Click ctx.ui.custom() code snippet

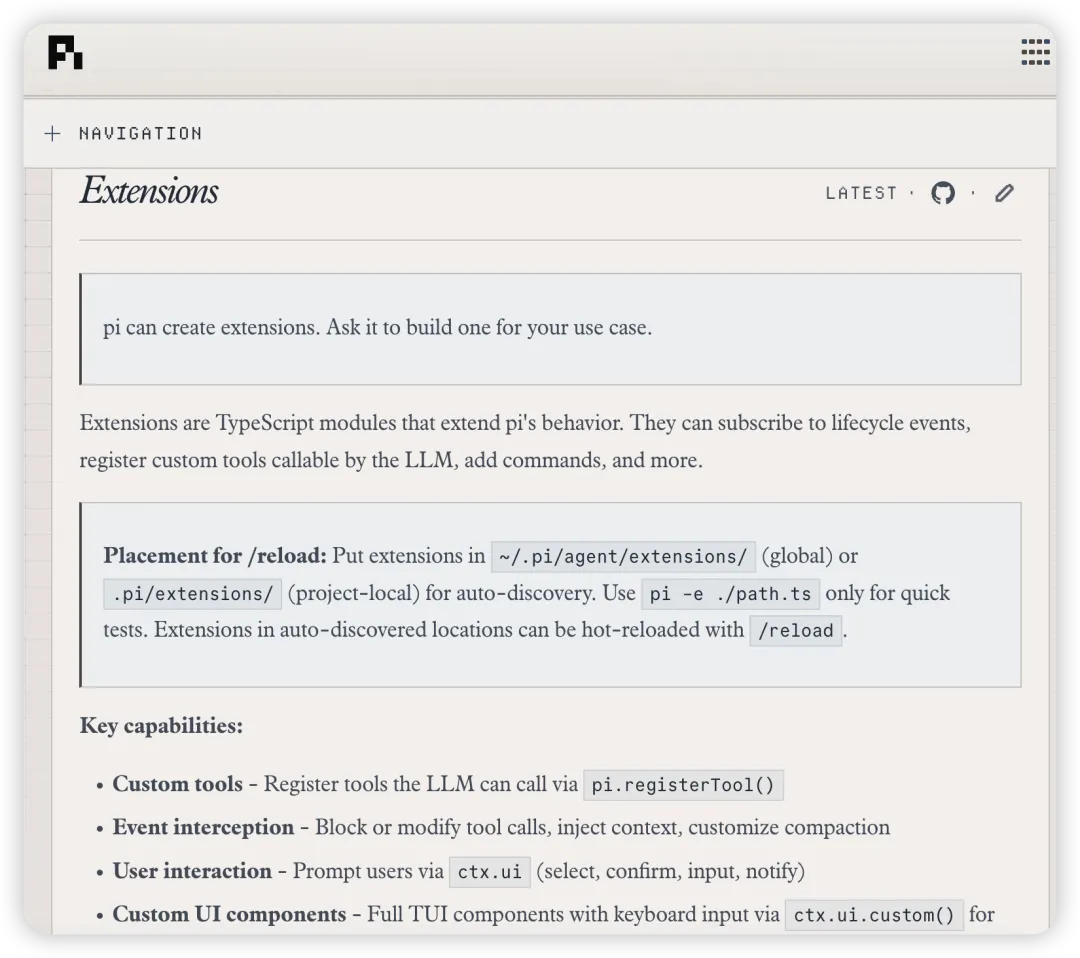tap(874, 915)
